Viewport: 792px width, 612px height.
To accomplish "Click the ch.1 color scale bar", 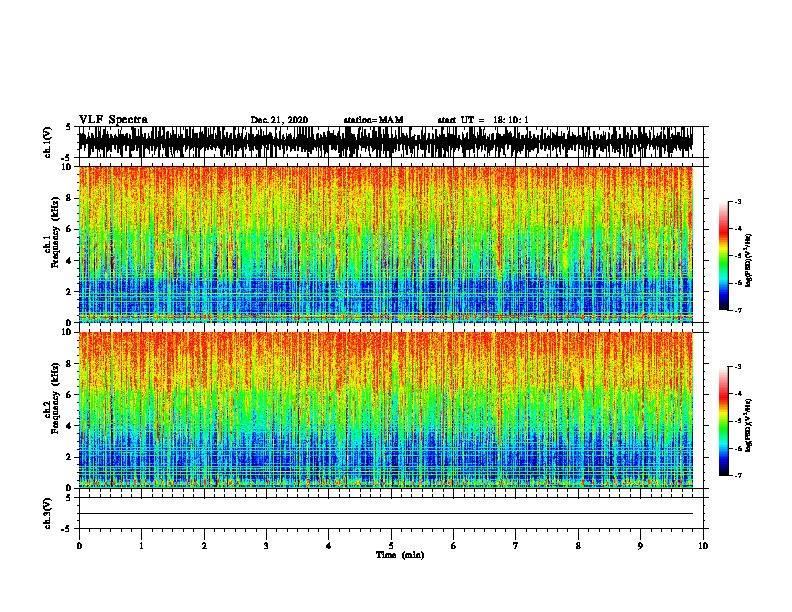I will [x=723, y=256].
